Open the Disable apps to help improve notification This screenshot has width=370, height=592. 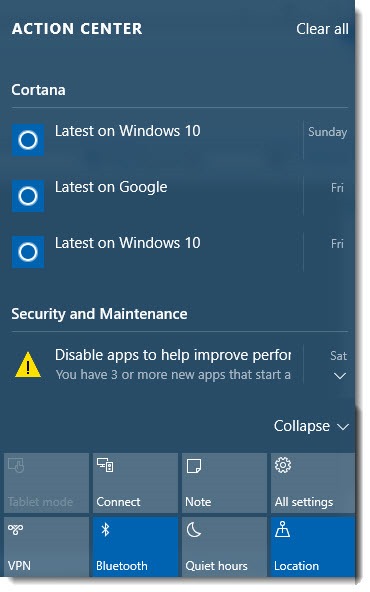[x=180, y=365]
